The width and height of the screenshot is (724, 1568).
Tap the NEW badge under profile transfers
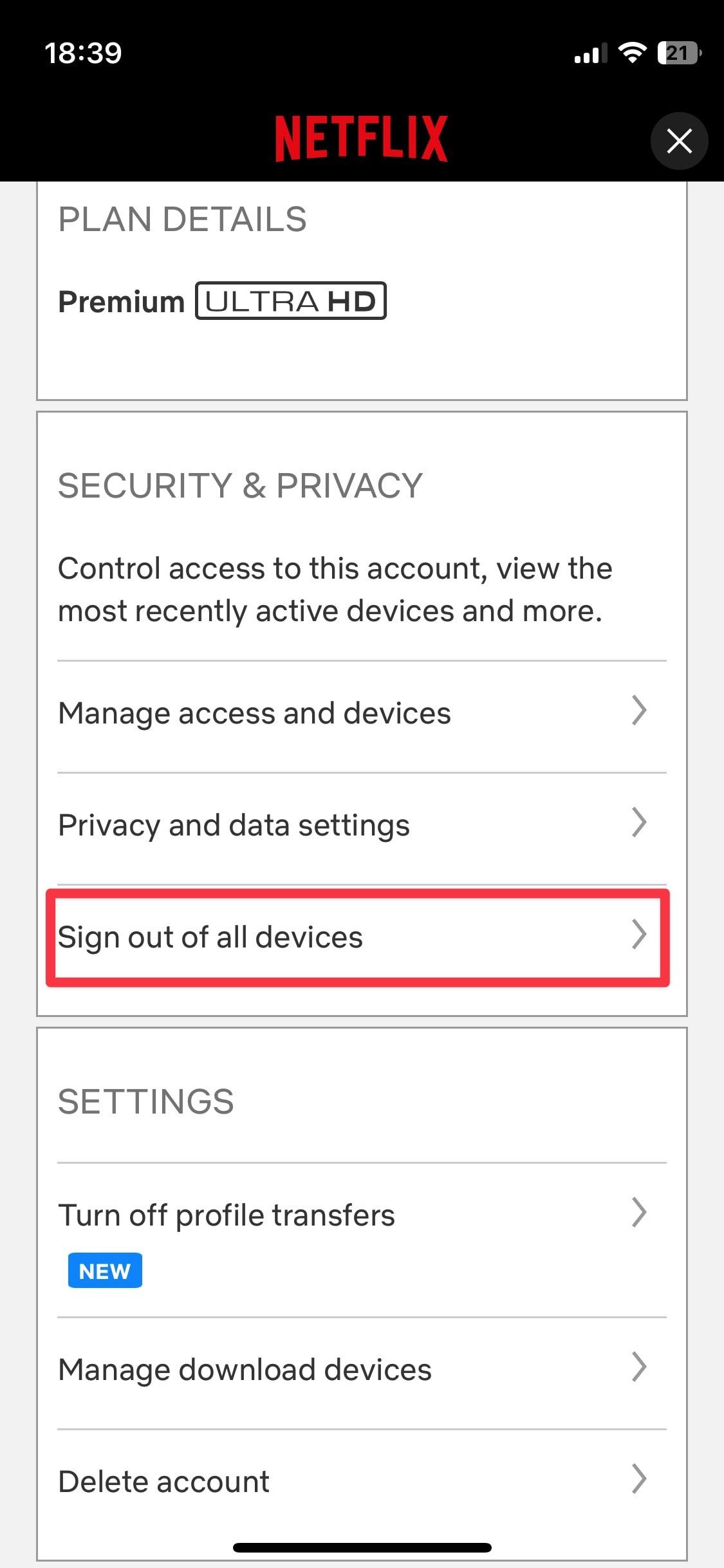pyautogui.click(x=104, y=1270)
